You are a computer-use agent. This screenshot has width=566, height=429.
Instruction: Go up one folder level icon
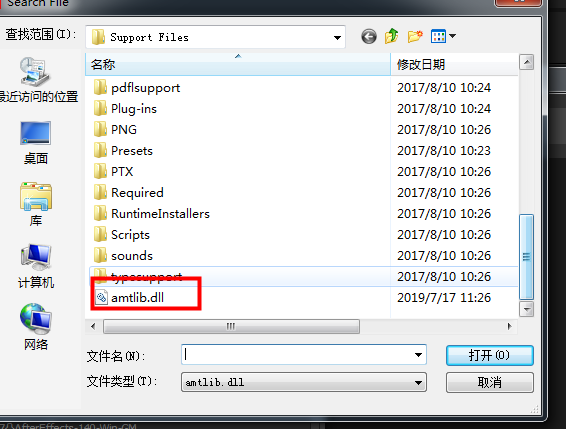392,36
